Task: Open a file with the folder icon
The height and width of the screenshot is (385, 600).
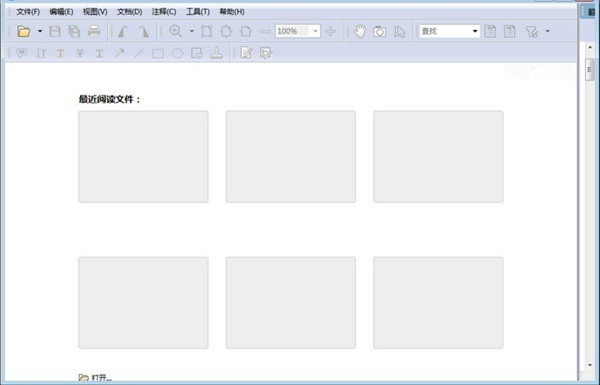Action: pos(24,31)
